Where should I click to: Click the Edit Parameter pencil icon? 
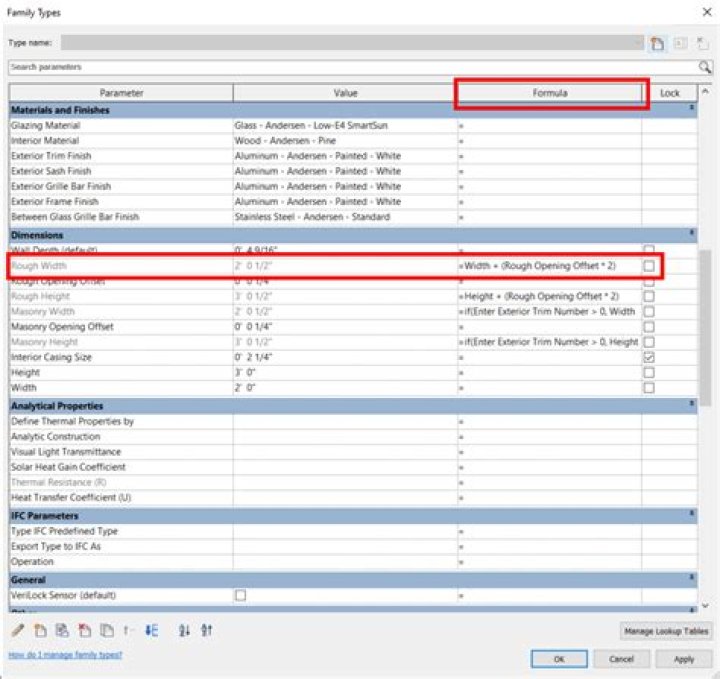[x=18, y=631]
